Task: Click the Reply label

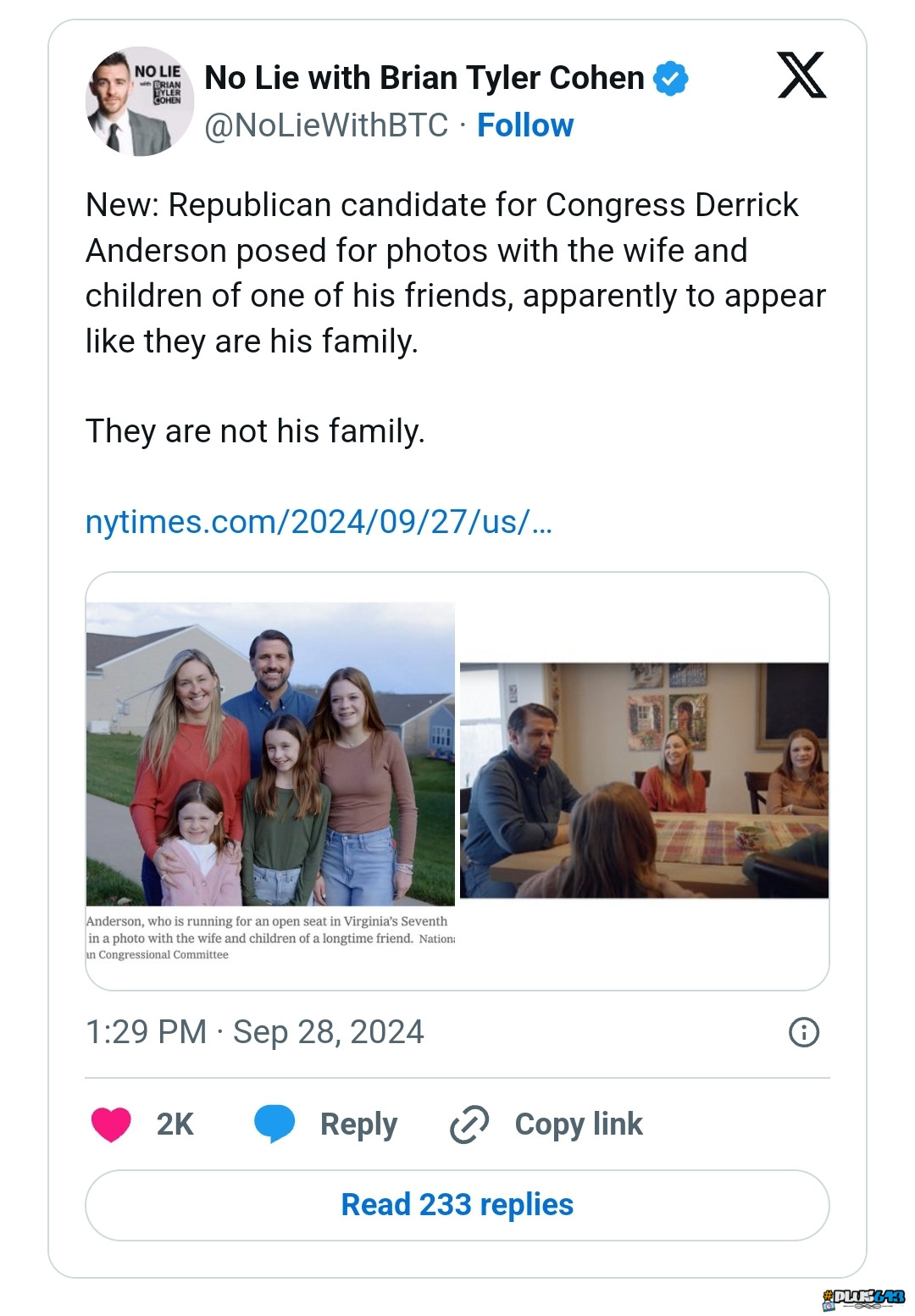Action: point(358,1124)
